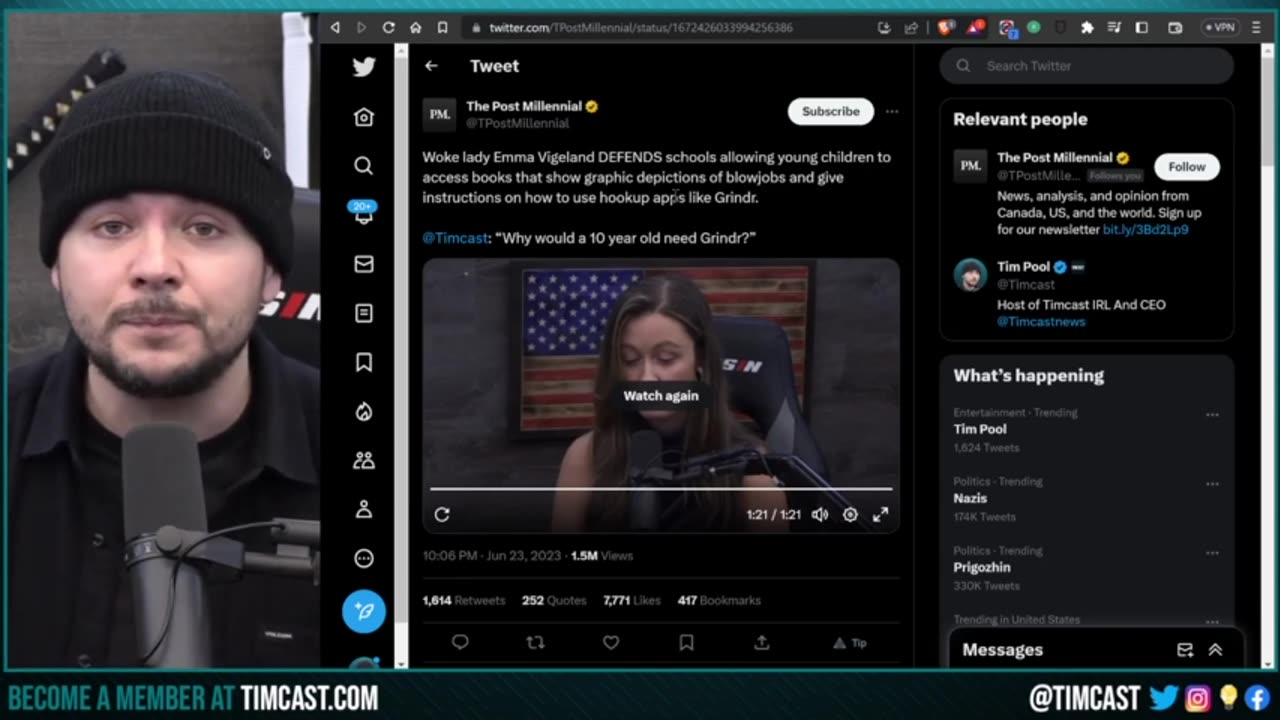Screen dimensions: 1280x720
Task: Reload the page in the browser
Action: click(388, 27)
